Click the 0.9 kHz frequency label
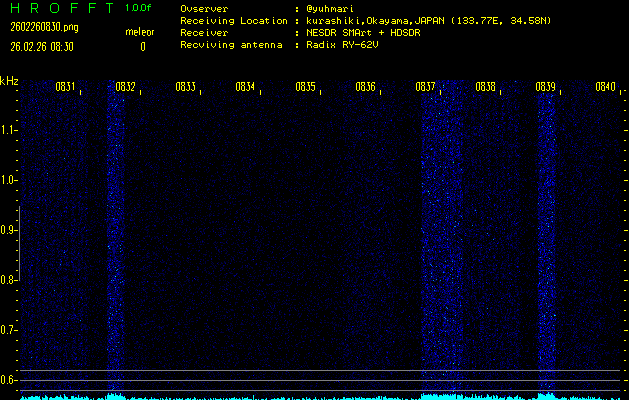This screenshot has width=629, height=400. [8, 230]
